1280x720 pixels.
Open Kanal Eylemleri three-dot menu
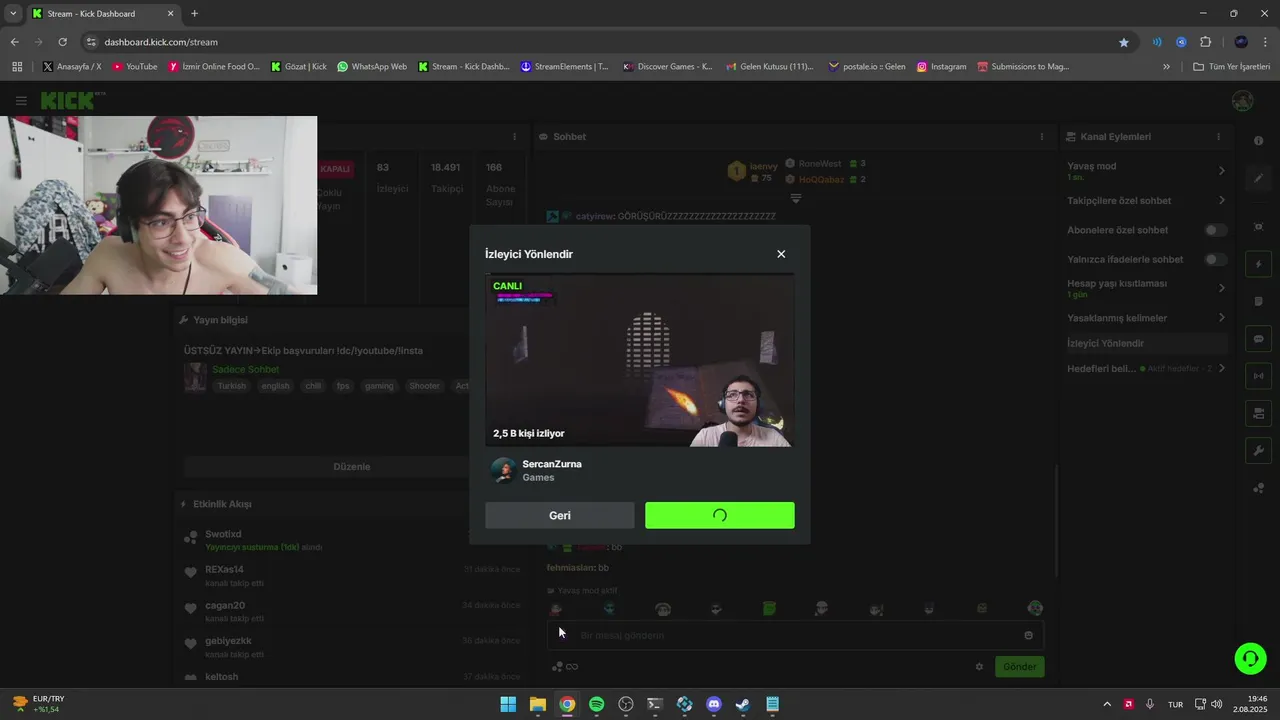point(1218,137)
